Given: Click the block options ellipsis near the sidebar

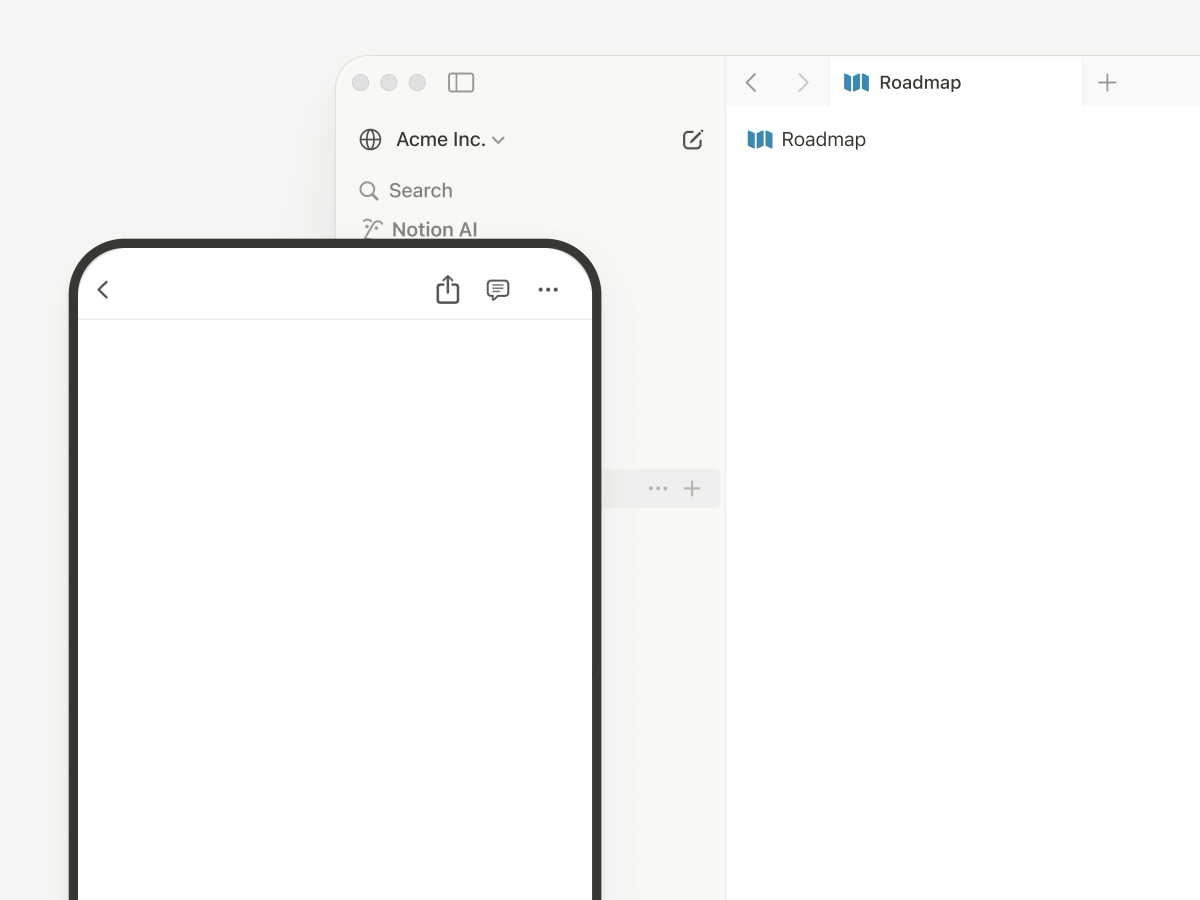Looking at the screenshot, I should tap(658, 488).
